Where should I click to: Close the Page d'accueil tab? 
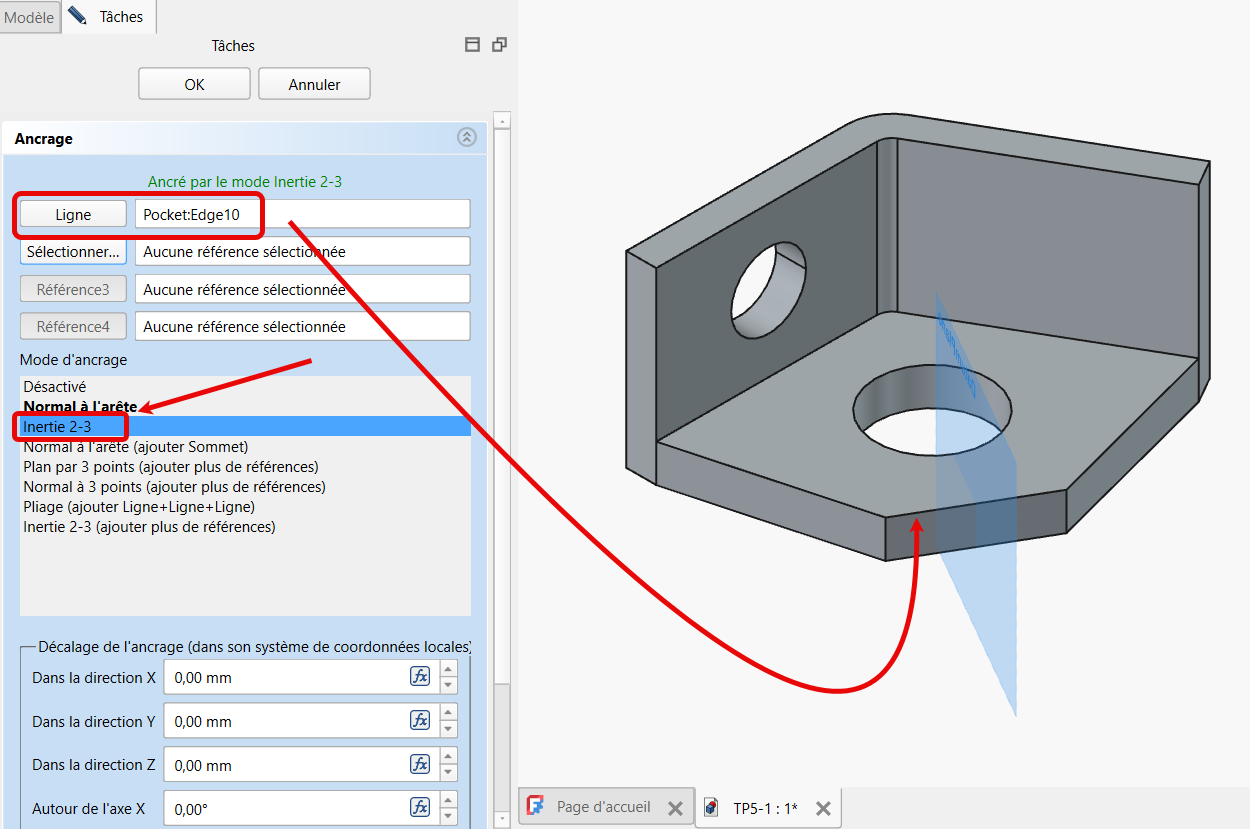click(x=675, y=808)
